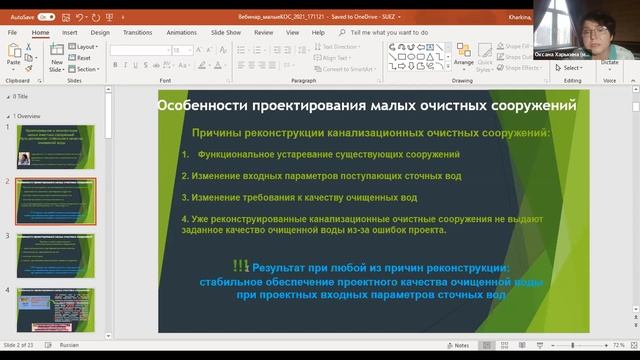Center text in Paragraph group
Screen dimensions: 640x360
click(x=251, y=65)
